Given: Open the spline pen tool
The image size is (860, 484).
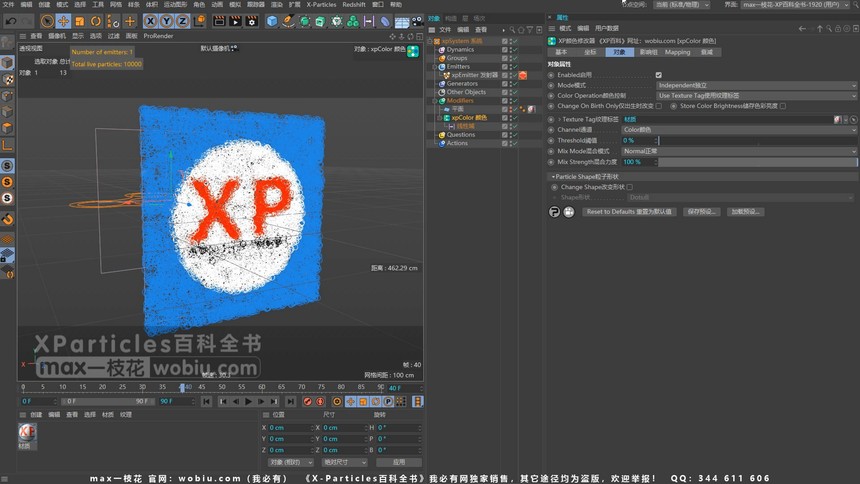Looking at the screenshot, I should click(288, 21).
